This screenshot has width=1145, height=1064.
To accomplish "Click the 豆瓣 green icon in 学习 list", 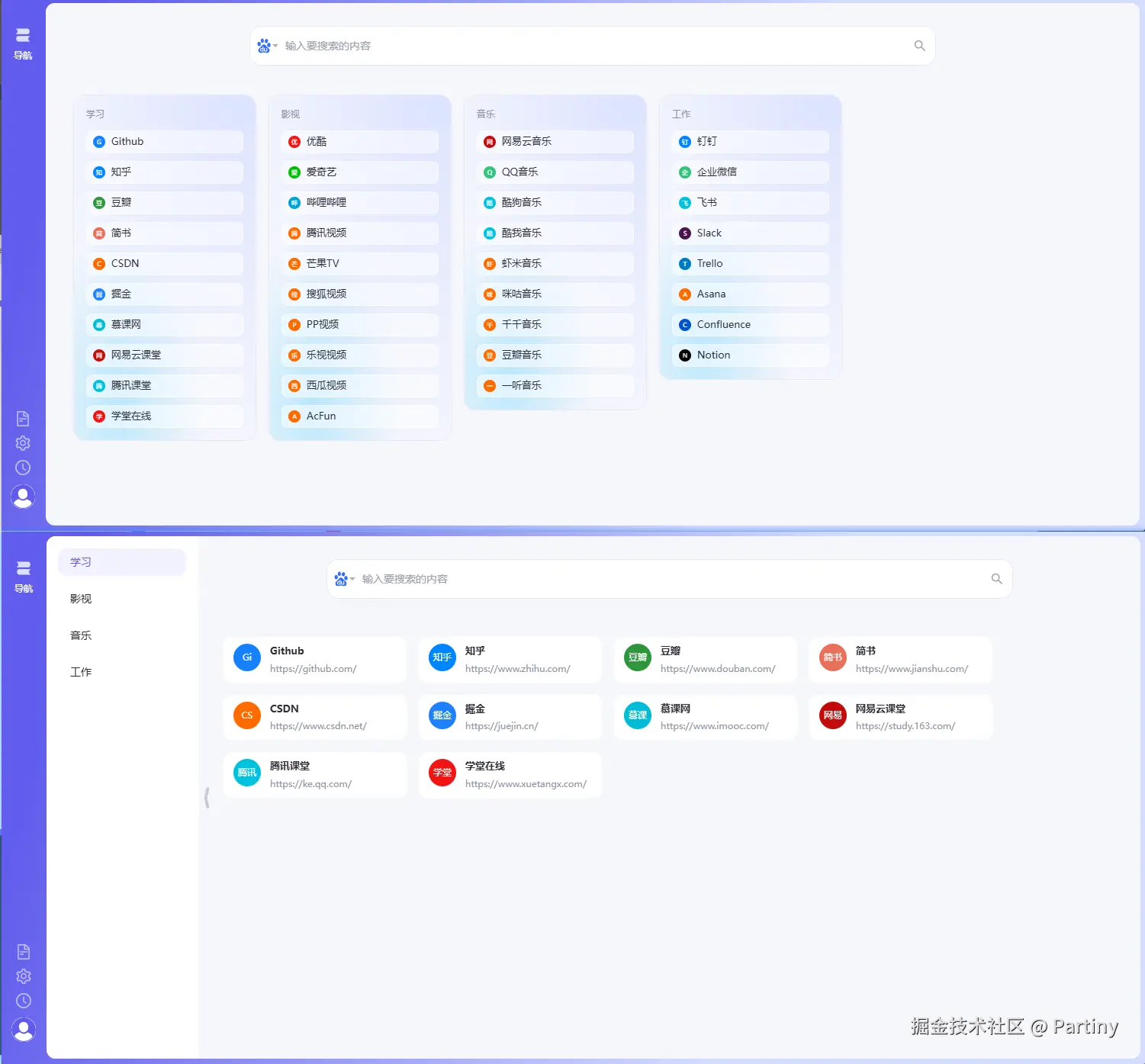I will (99, 203).
